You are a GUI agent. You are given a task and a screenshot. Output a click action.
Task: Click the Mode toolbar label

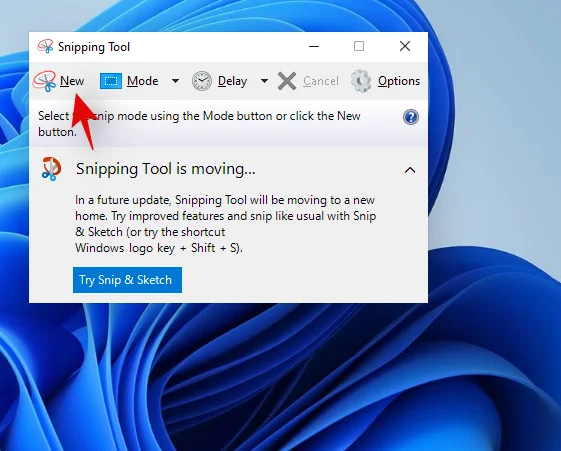(x=142, y=81)
